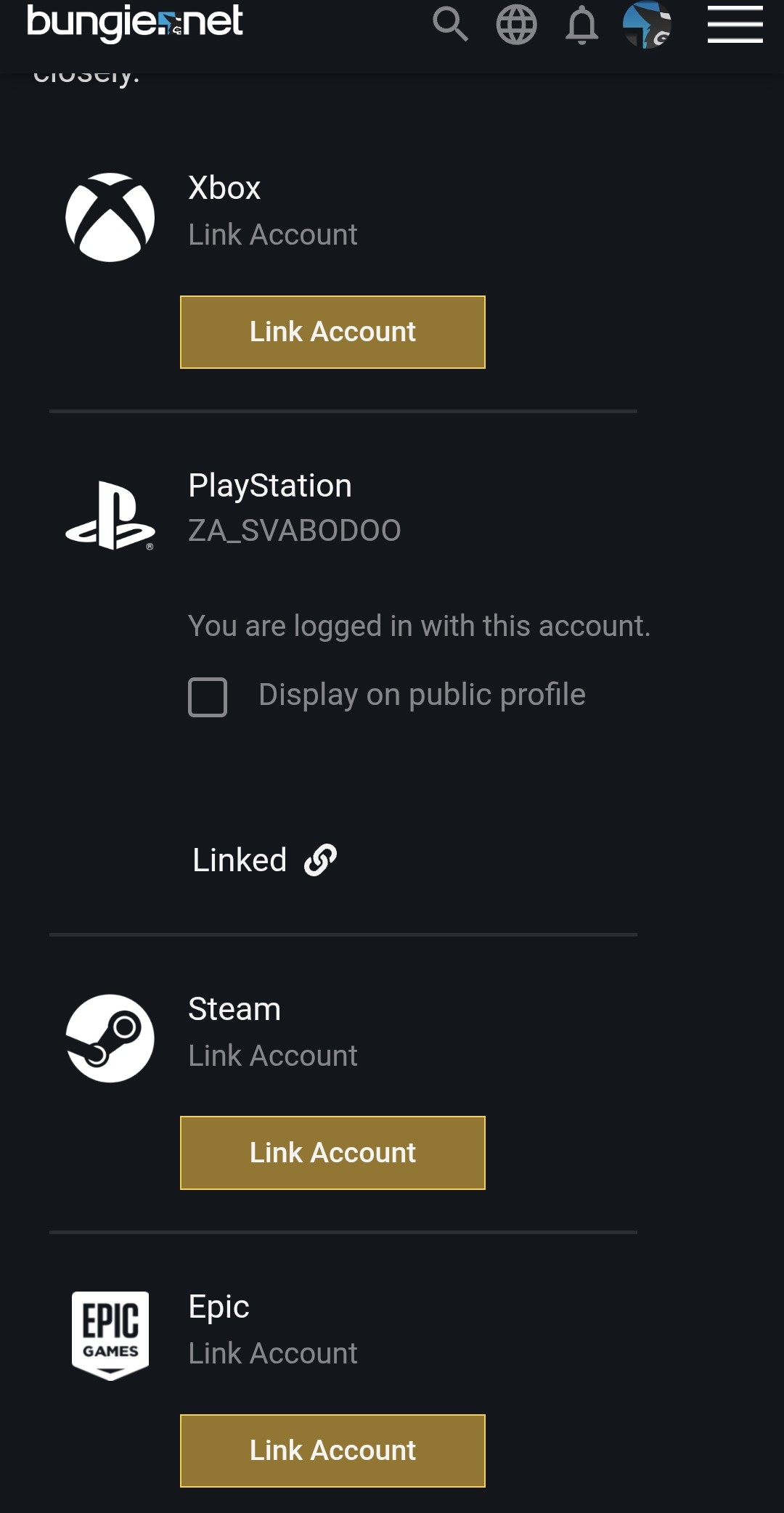Click the Linked chain icon
This screenshot has width=784, height=1513.
(320, 860)
